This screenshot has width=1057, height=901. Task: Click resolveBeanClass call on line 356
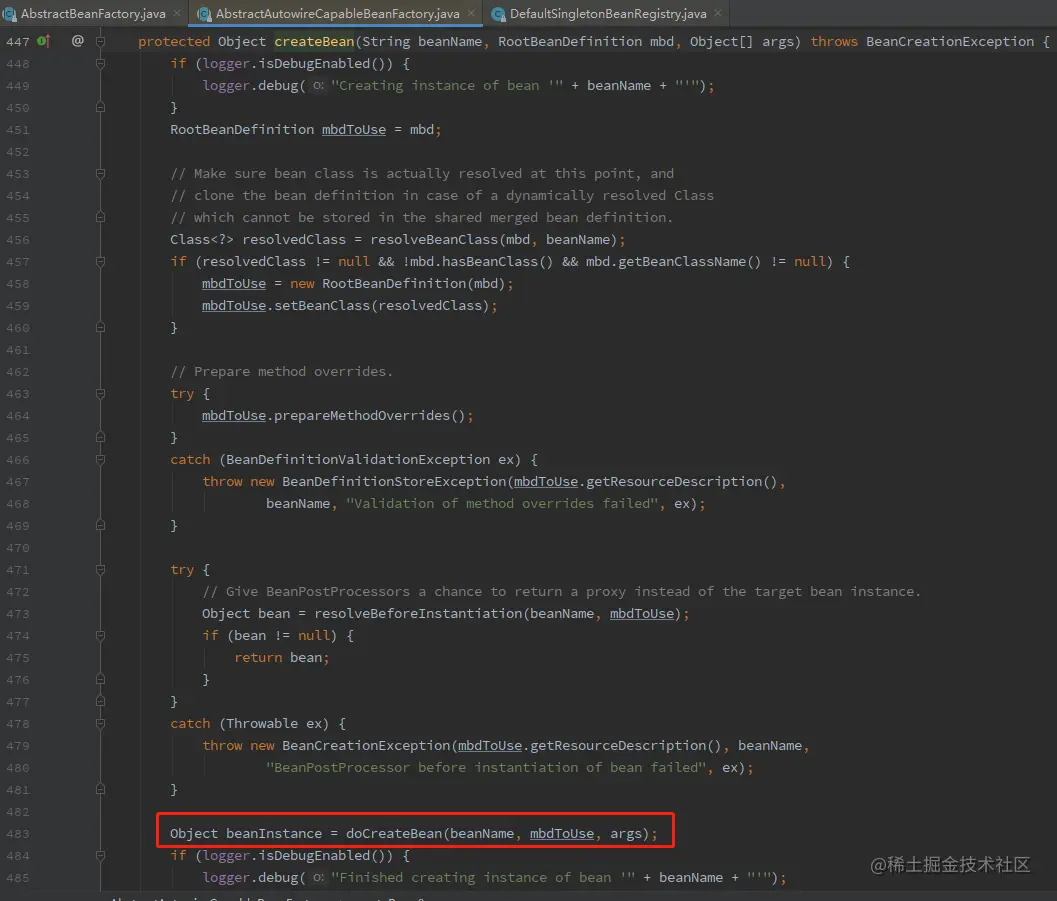(x=434, y=240)
